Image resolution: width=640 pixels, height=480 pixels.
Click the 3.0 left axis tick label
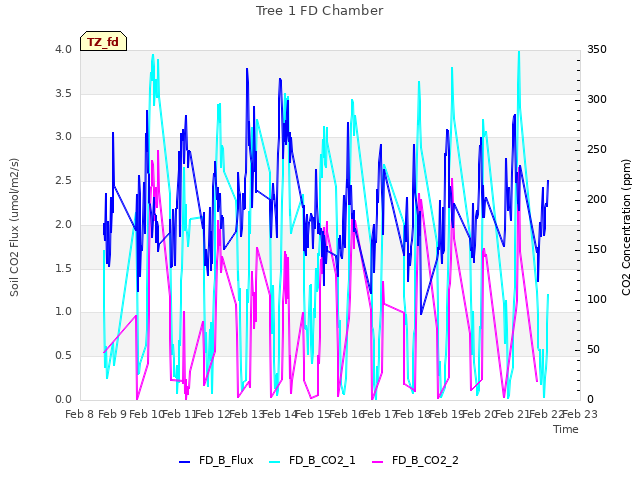click(x=64, y=137)
